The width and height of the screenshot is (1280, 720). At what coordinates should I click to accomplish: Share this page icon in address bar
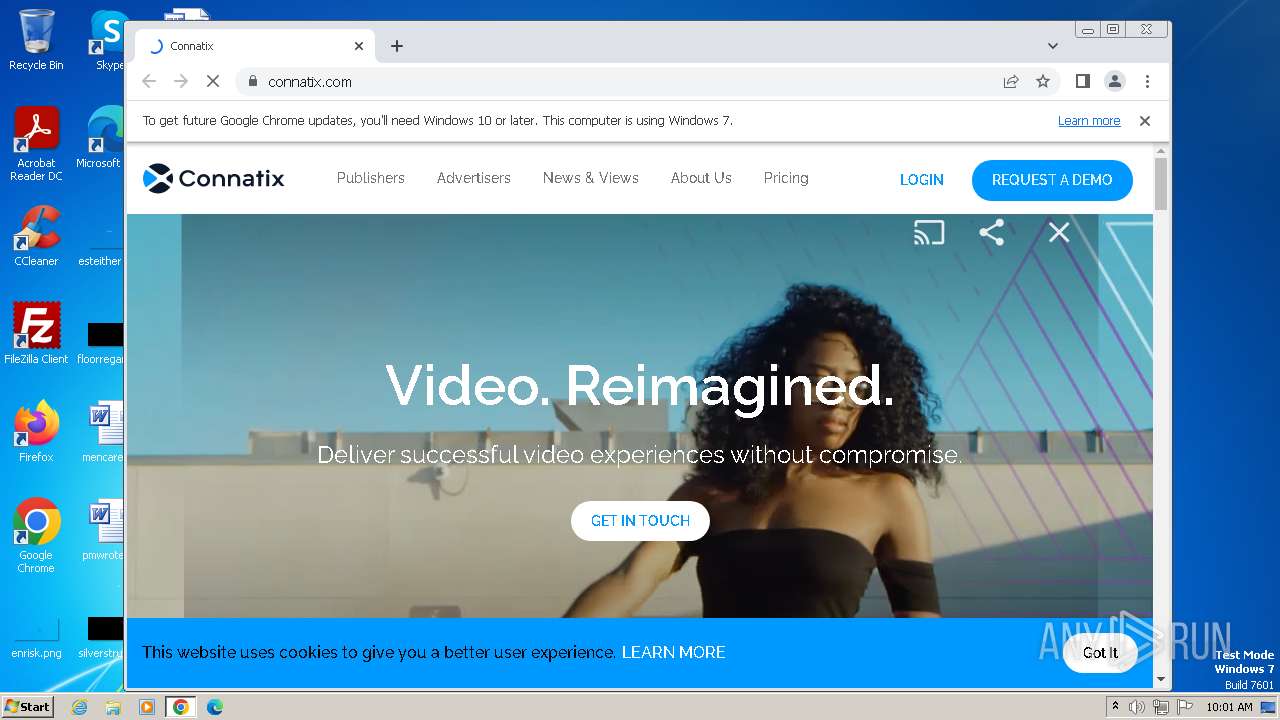(1011, 82)
